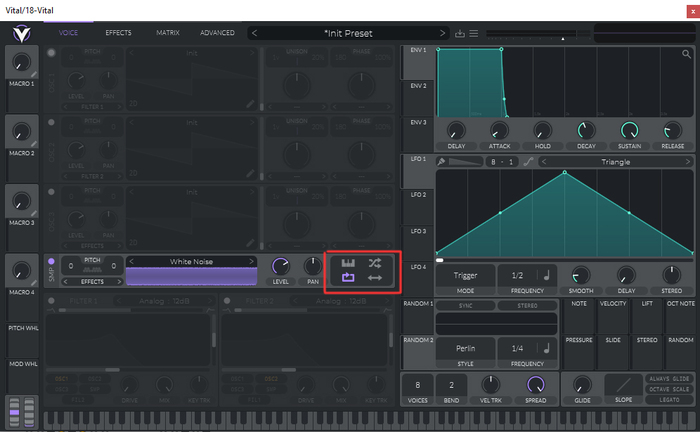
Task: Enable the Always Glide option
Action: [x=667, y=378]
